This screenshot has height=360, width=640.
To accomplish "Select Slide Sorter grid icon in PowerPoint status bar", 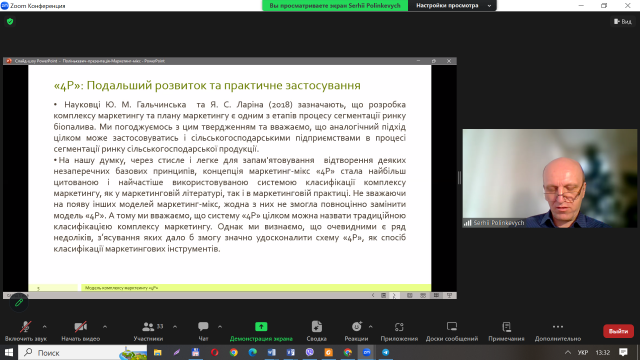I will coord(423,295).
